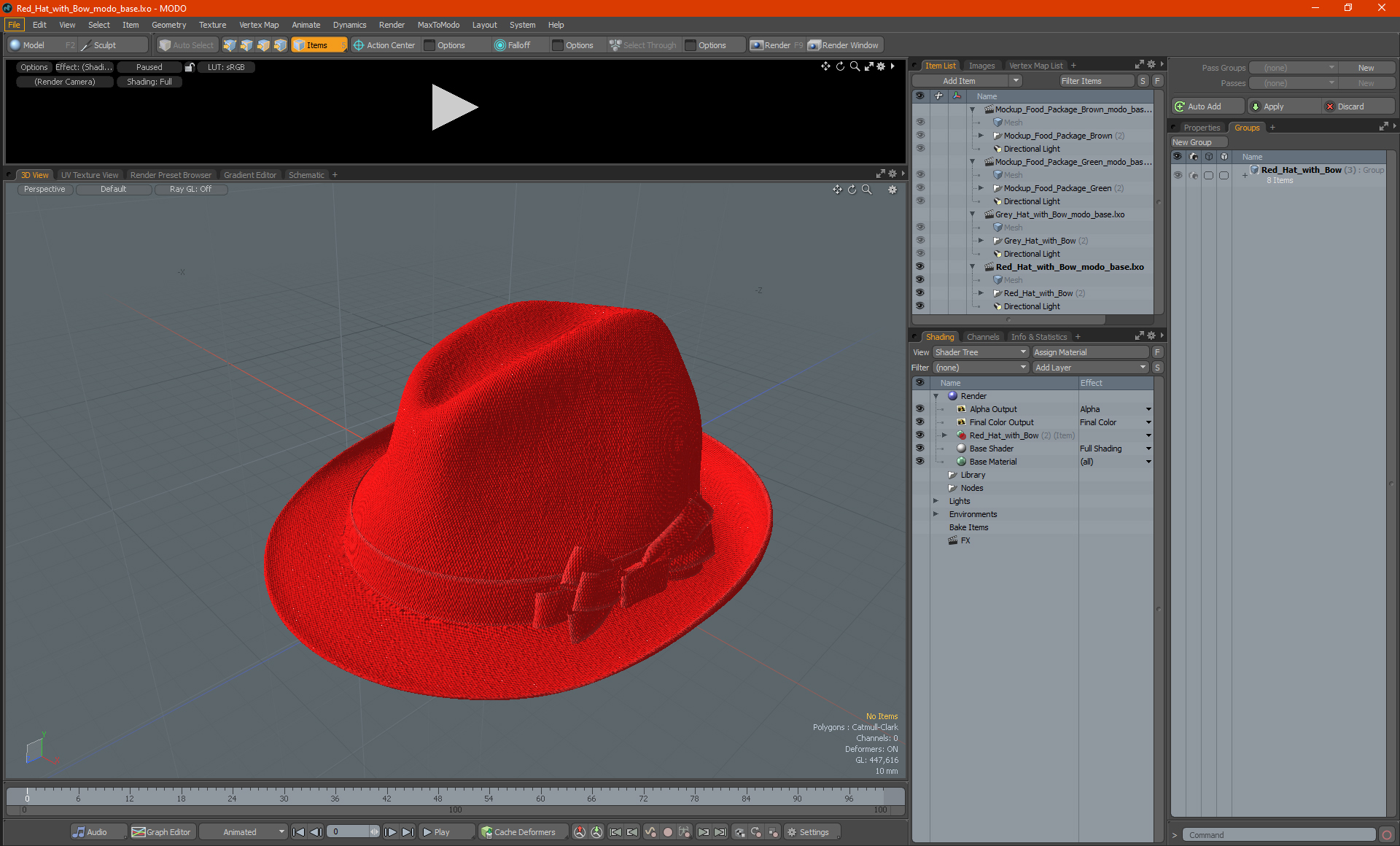The width and height of the screenshot is (1400, 846).
Task: Click preview zoom magnifier icon
Action: click(x=855, y=66)
